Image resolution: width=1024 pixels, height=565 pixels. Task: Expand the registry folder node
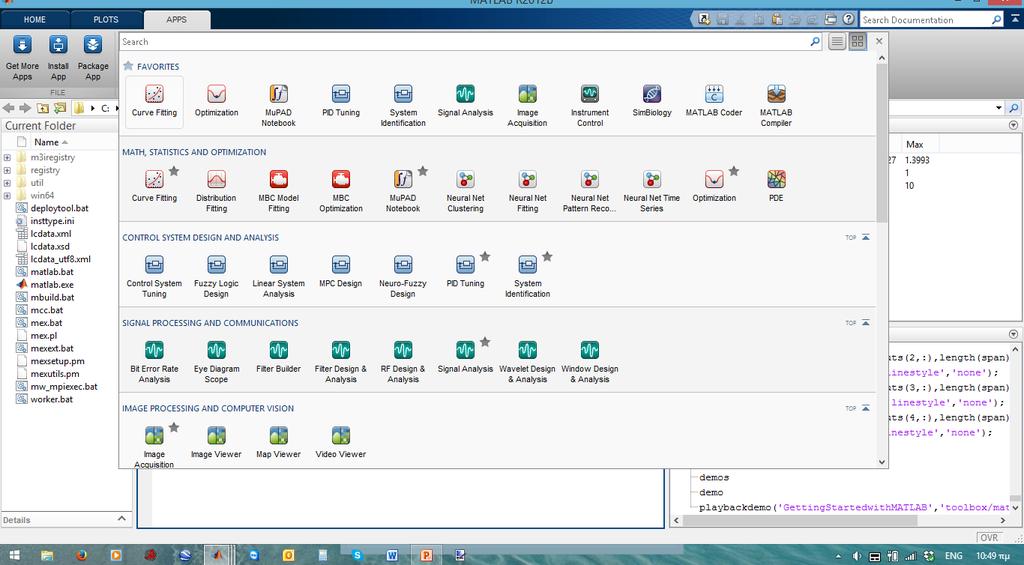(7, 170)
